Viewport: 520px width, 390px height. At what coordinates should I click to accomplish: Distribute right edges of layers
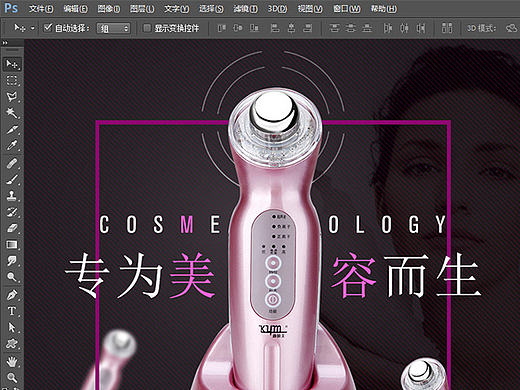421,28
